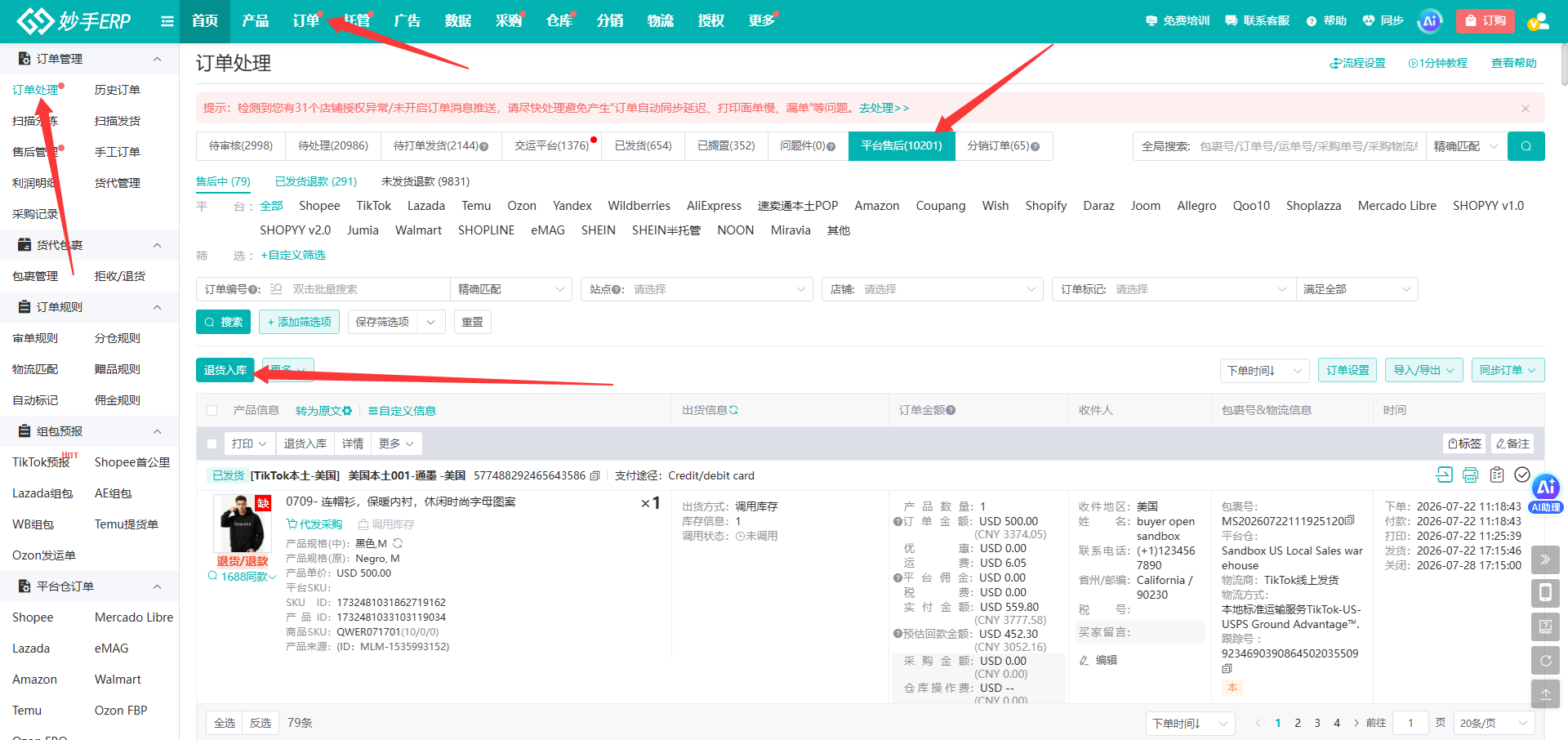The width and height of the screenshot is (1568, 740).
Task: Focus the 订单编号 batch search input
Action: (x=369, y=289)
